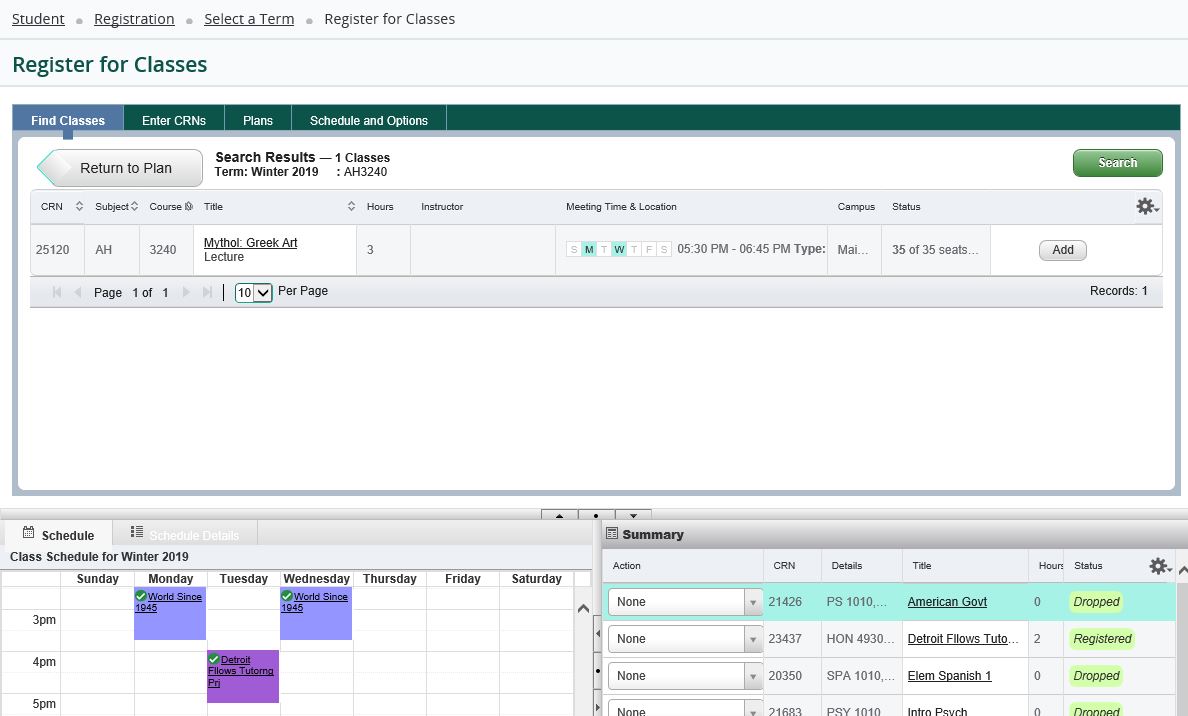The image size is (1188, 716).
Task: Sort by Title column arrows
Action: (x=351, y=206)
